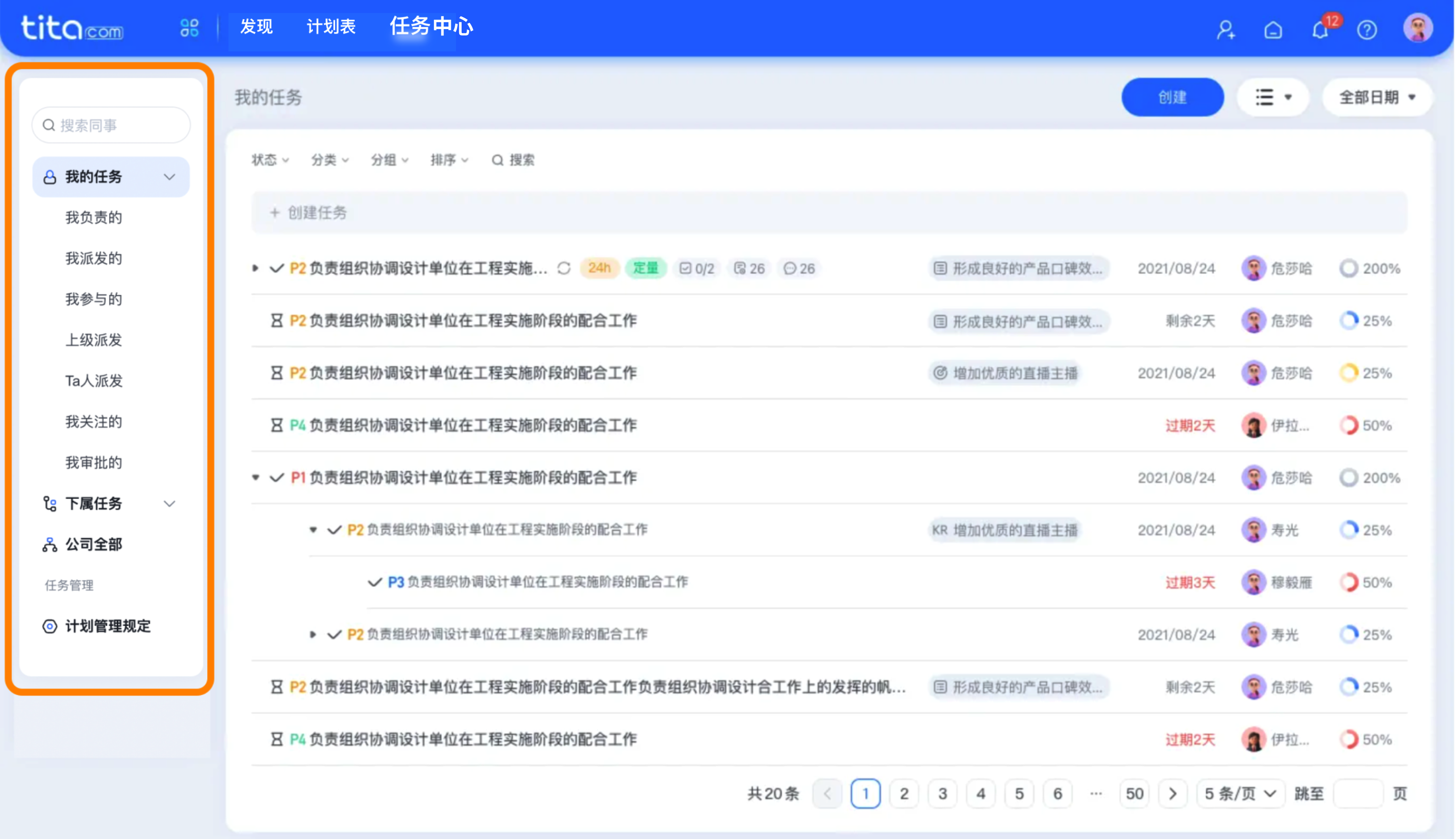Click the 24h tag on first task

[x=599, y=269]
